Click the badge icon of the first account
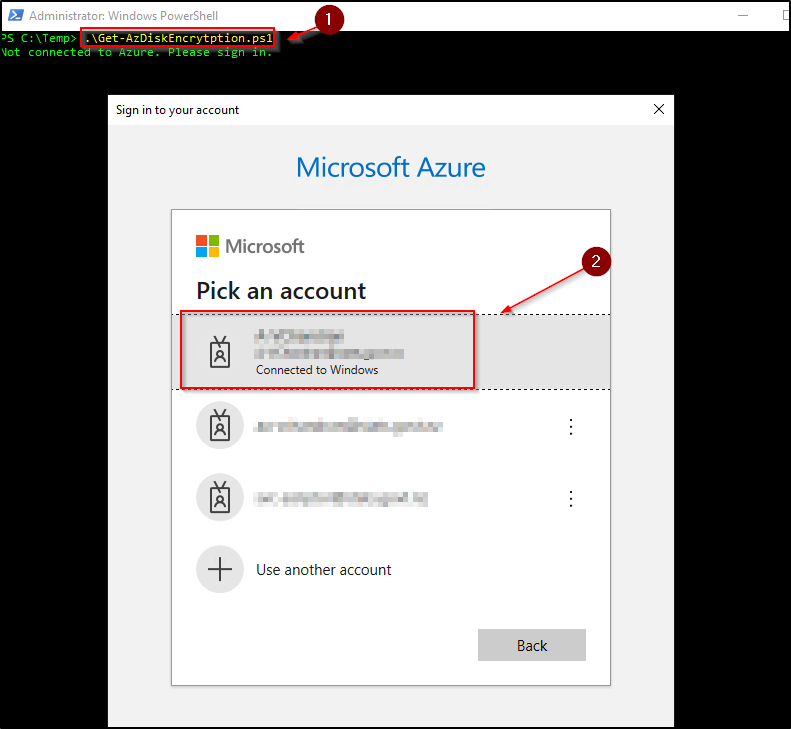The image size is (791, 729). point(220,352)
